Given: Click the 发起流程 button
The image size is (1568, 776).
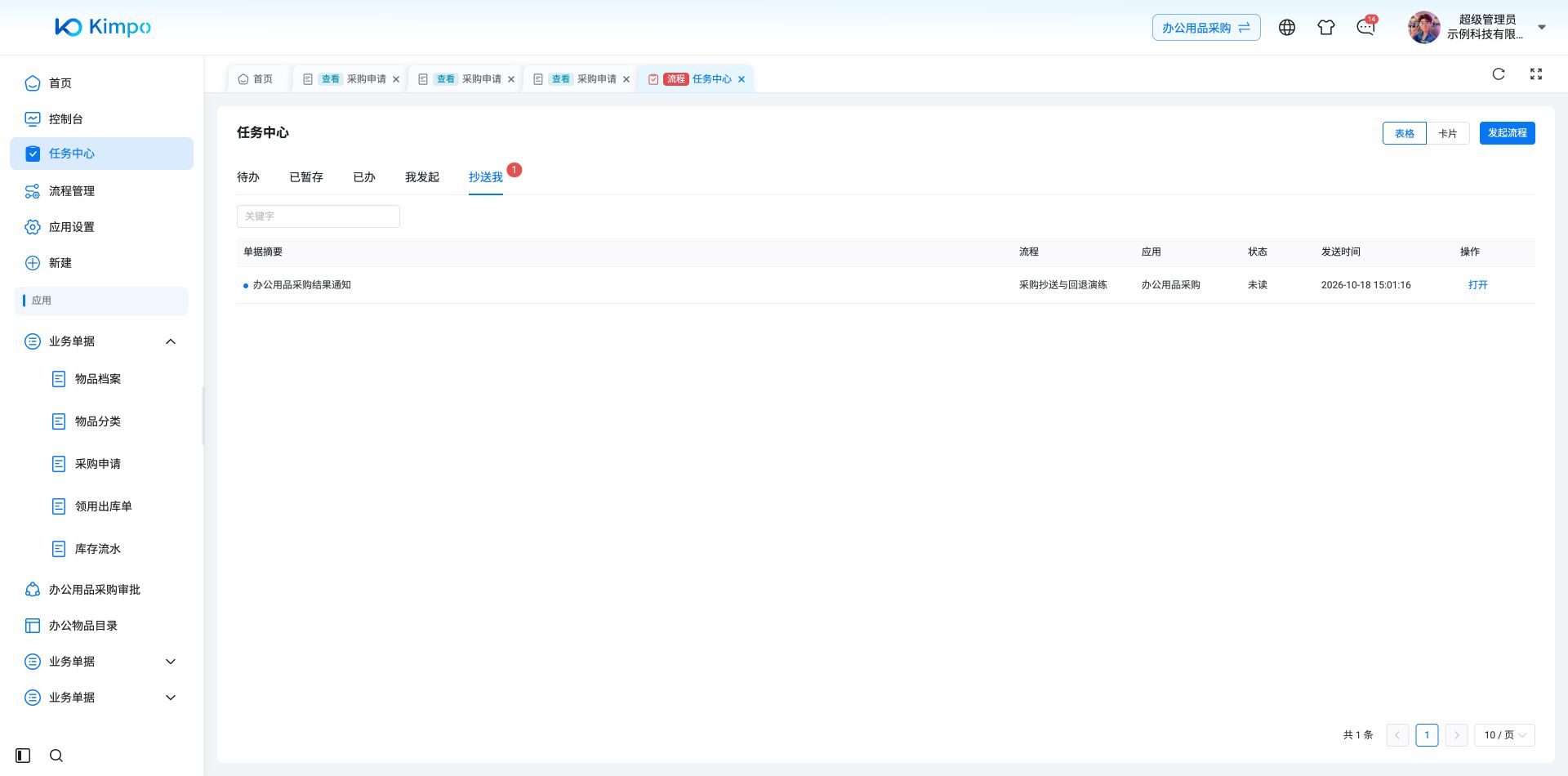Looking at the screenshot, I should point(1508,133).
